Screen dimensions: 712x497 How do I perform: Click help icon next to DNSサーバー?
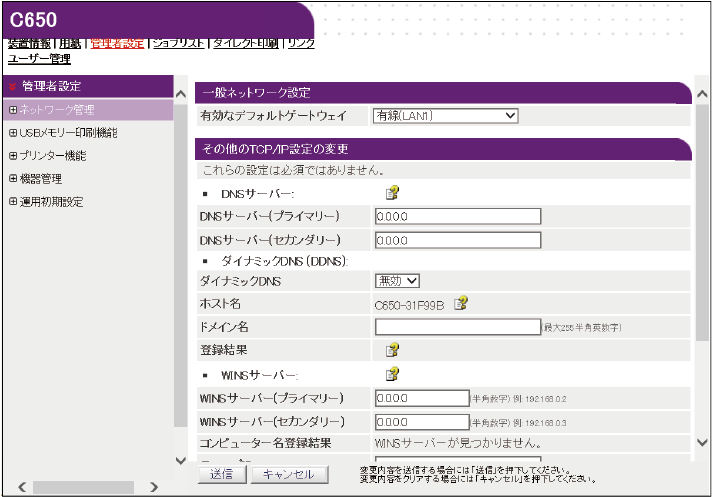(393, 193)
